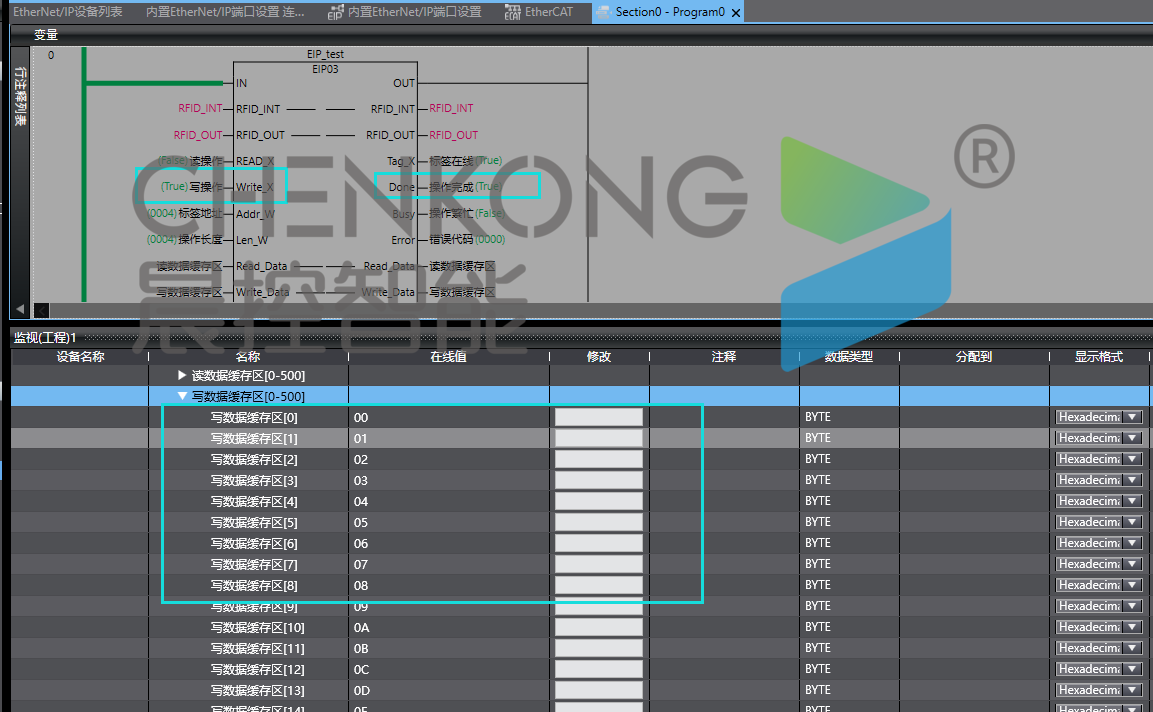Image resolution: width=1153 pixels, height=712 pixels.
Task: Collapse the 写数据缓存区[0-500] tree row
Action: tap(182, 396)
